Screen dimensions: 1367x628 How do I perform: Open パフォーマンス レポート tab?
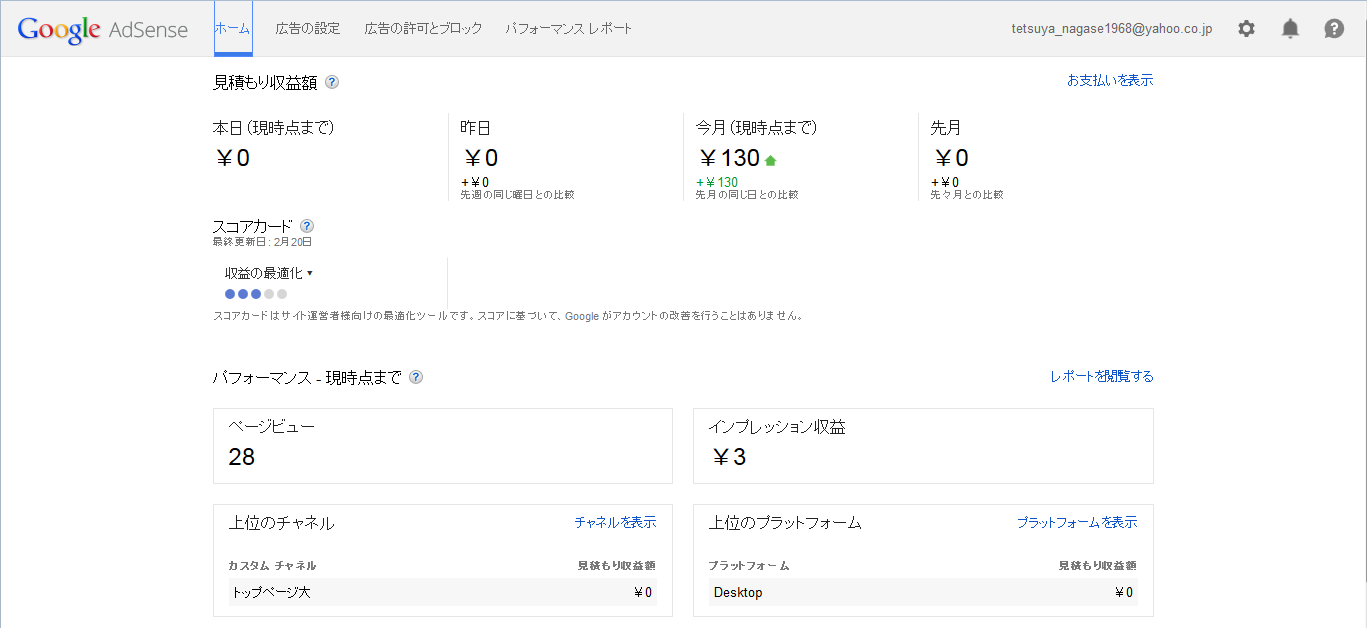(x=569, y=29)
